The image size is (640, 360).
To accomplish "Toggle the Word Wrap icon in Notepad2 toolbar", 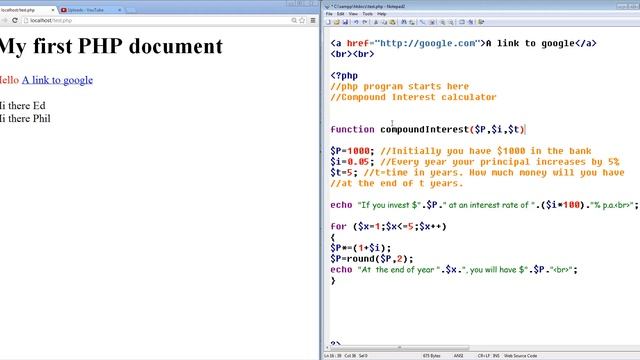I will coord(422,22).
